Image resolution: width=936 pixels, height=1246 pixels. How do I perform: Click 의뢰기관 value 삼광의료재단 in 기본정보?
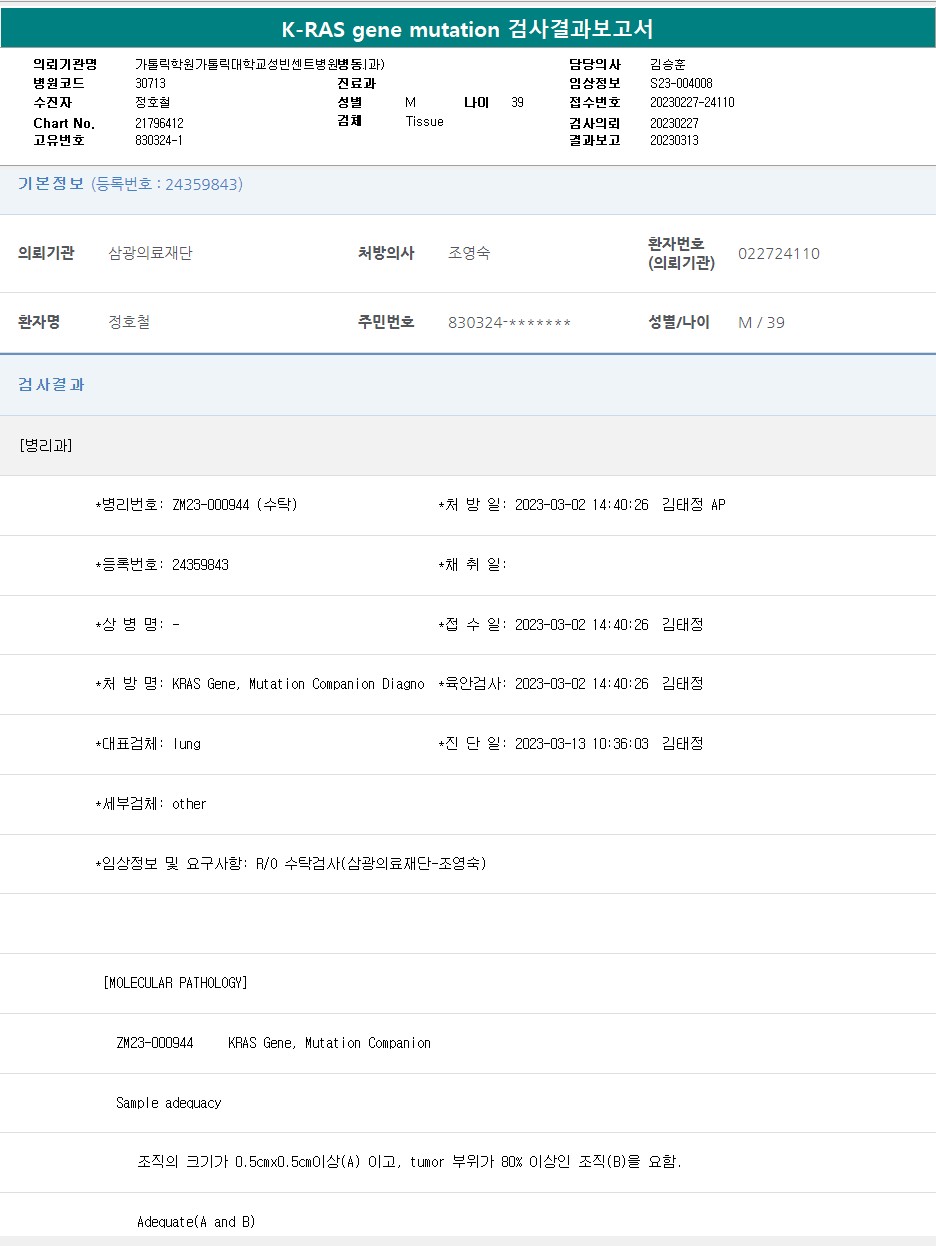click(150, 254)
